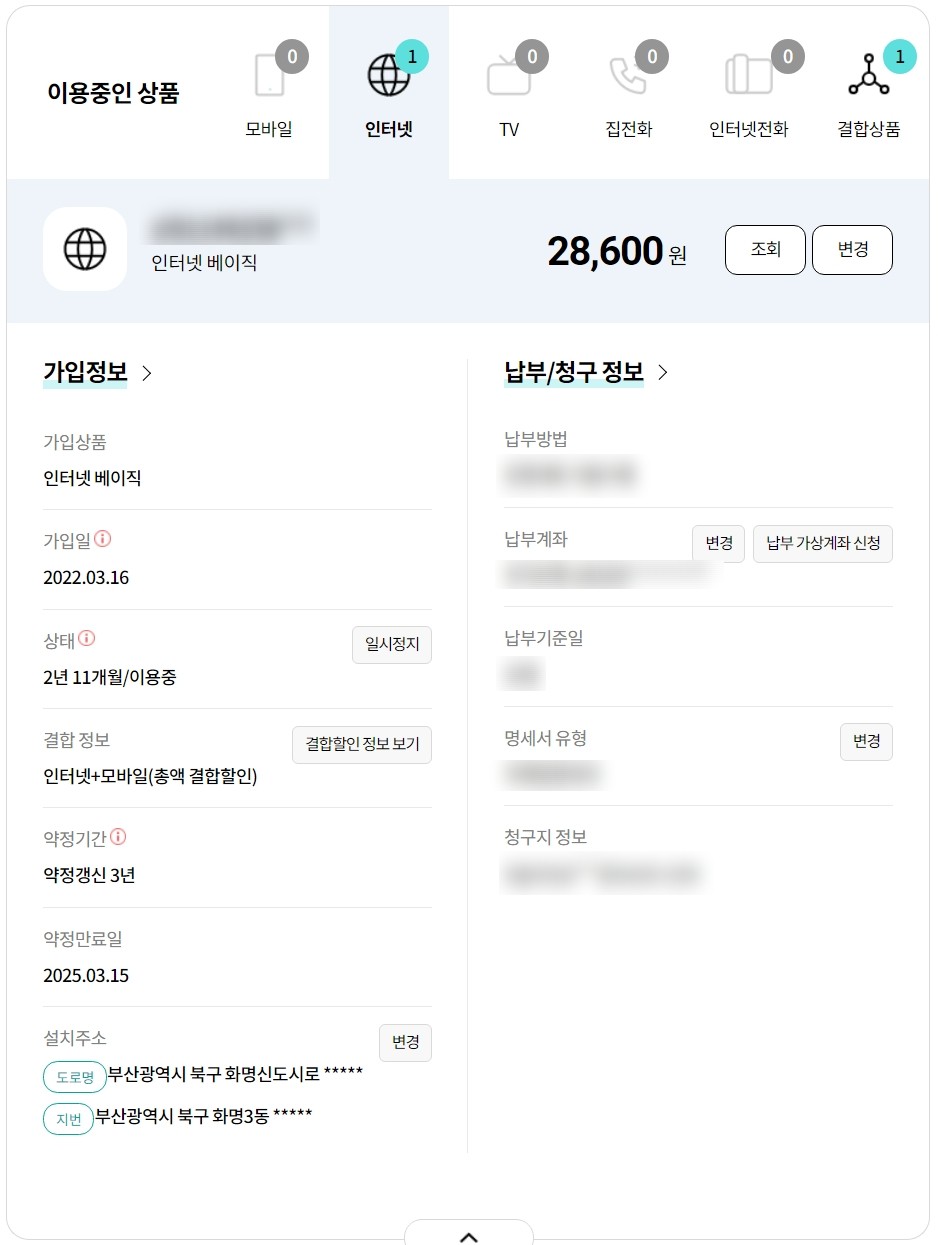The image size is (938, 1245).
Task: Switch to the 인터넷 tab
Action: click(389, 92)
